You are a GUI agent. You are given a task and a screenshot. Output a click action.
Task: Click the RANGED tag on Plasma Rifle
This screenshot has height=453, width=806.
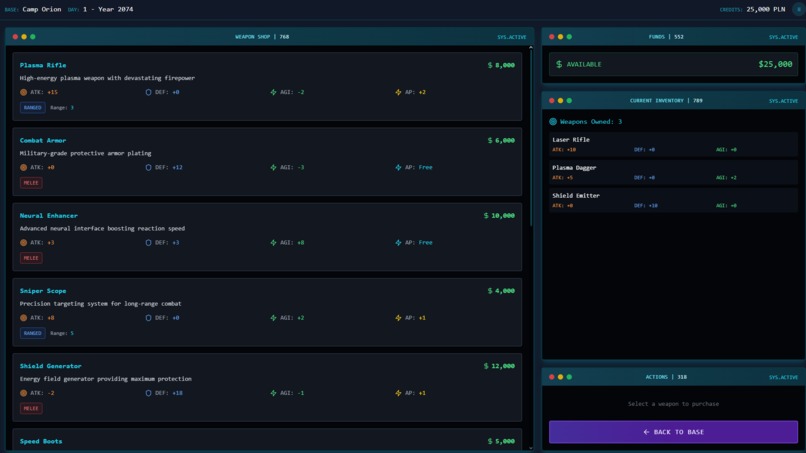32,107
